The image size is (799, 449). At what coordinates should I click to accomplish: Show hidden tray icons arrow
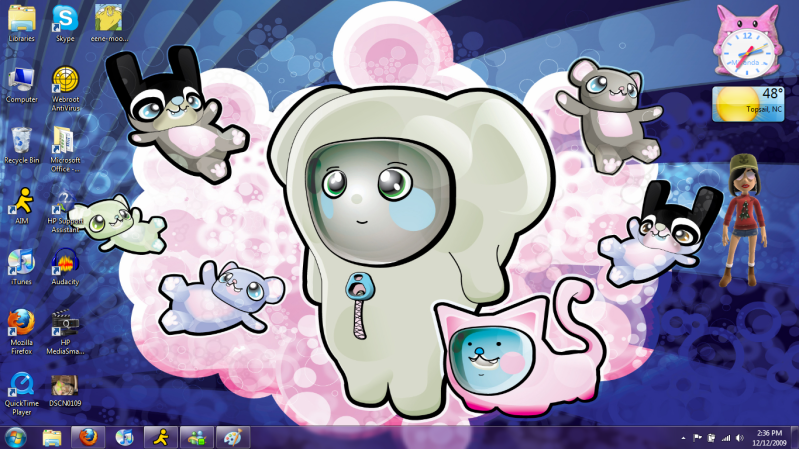coord(683,438)
